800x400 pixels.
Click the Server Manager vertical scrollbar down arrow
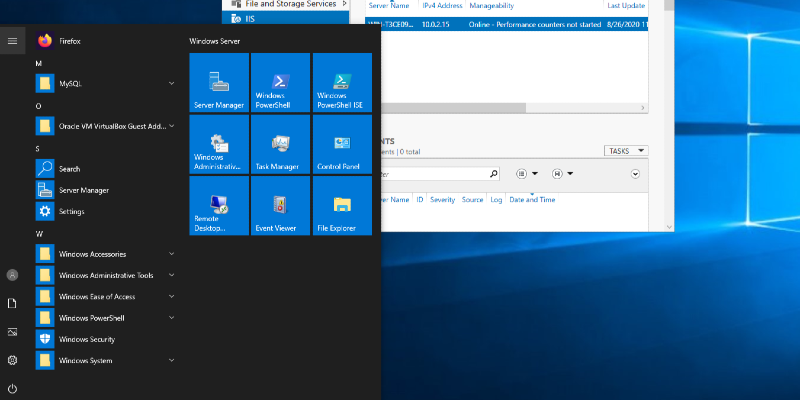click(669, 227)
